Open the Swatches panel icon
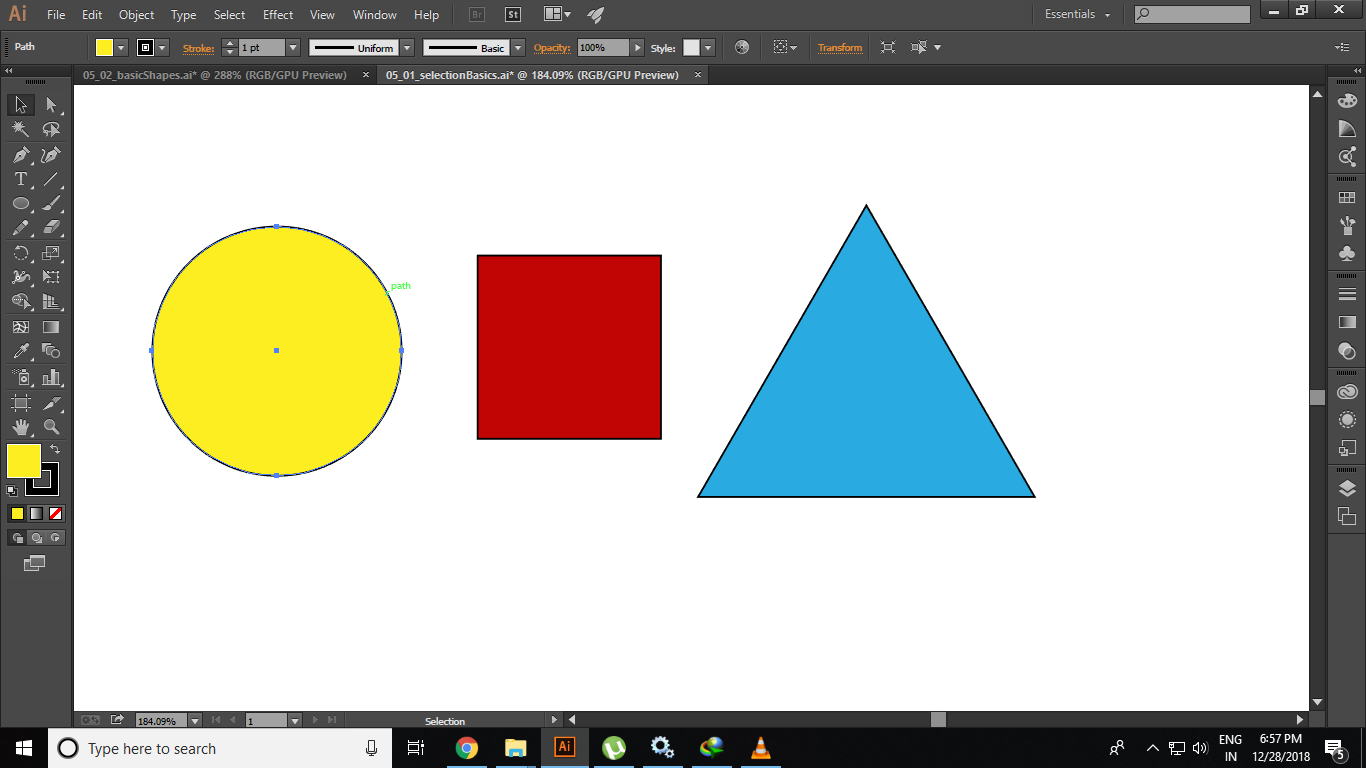The height and width of the screenshot is (768, 1366). pos(1347,198)
